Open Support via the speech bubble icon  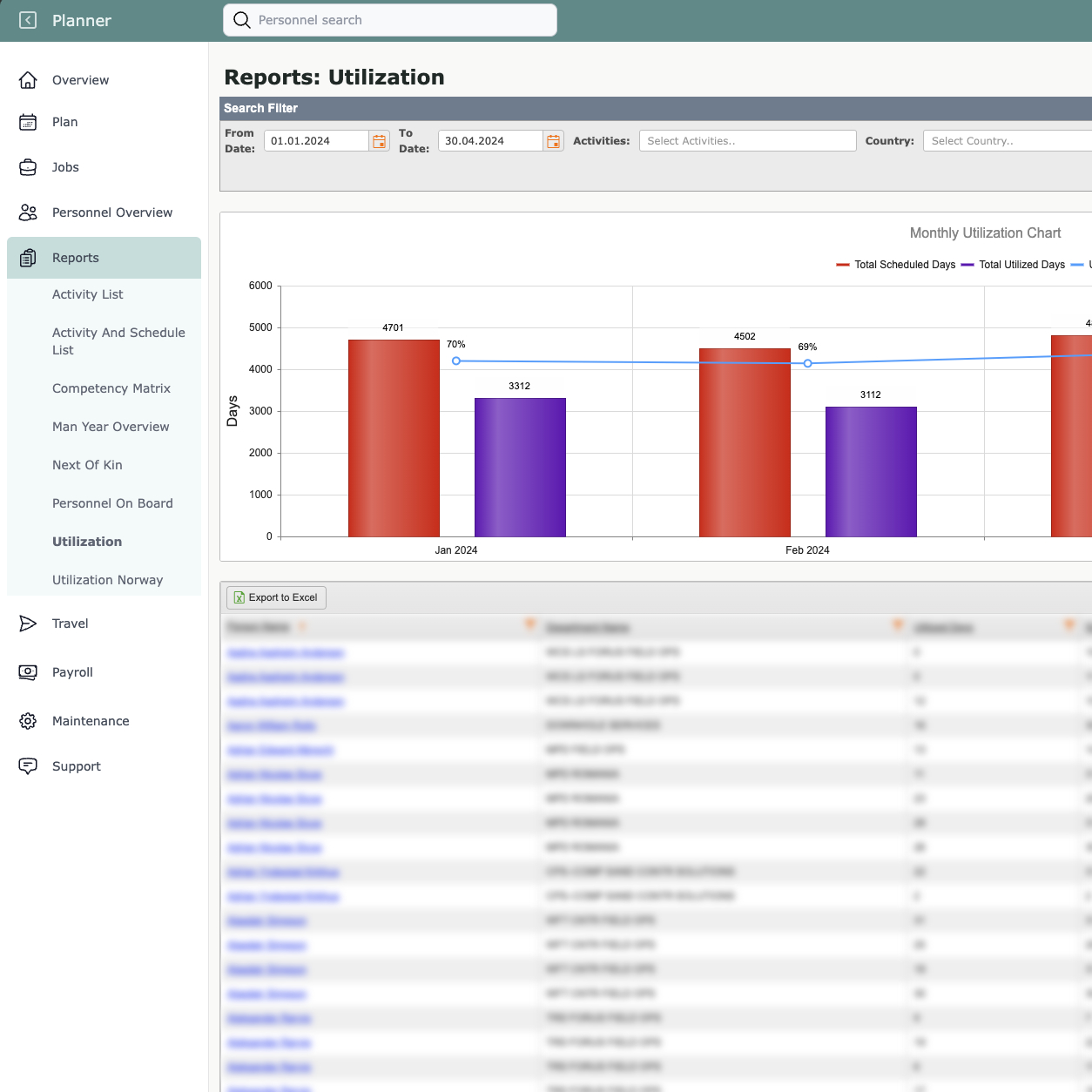28,766
